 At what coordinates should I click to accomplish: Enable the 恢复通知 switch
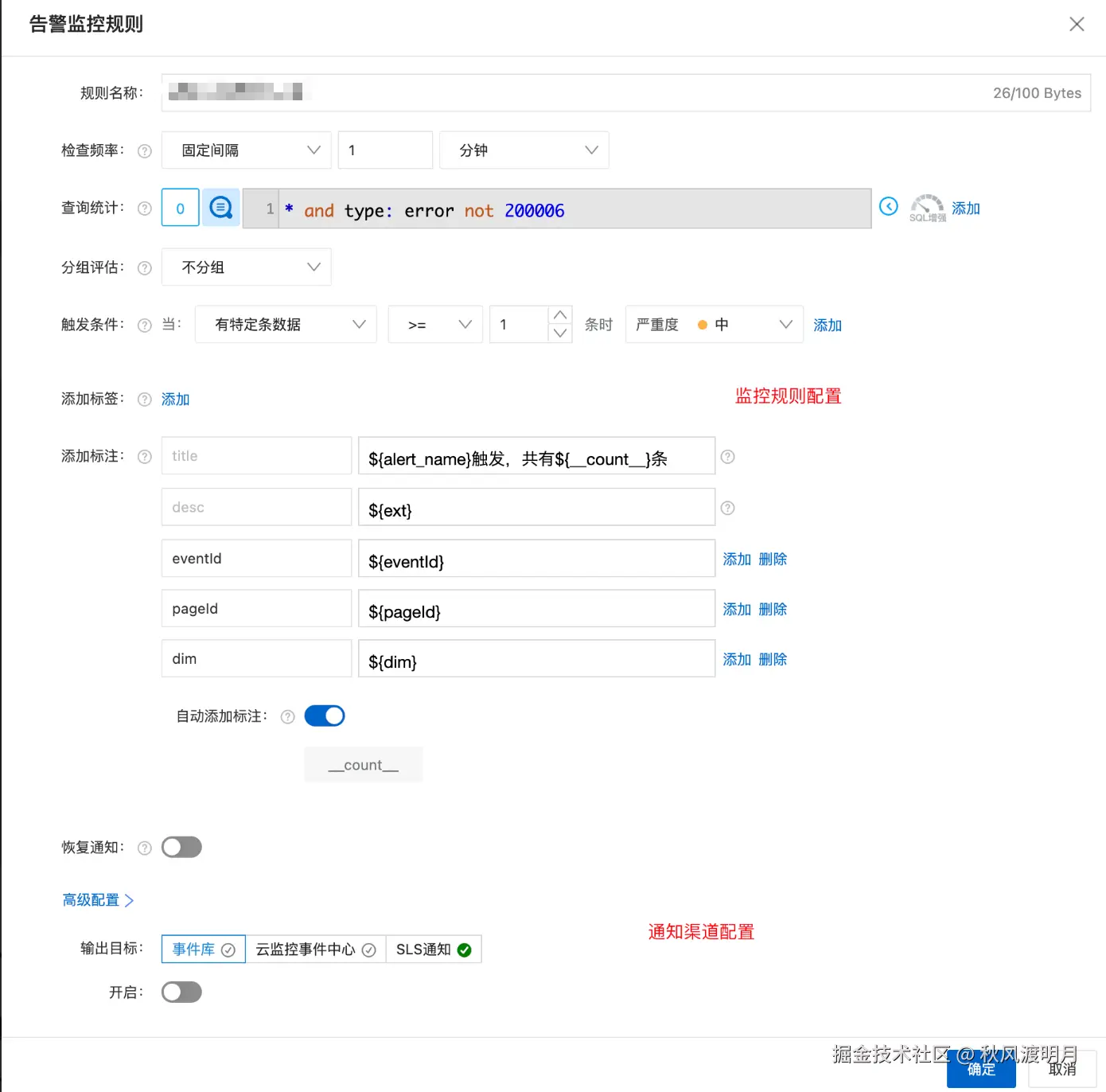tap(181, 847)
